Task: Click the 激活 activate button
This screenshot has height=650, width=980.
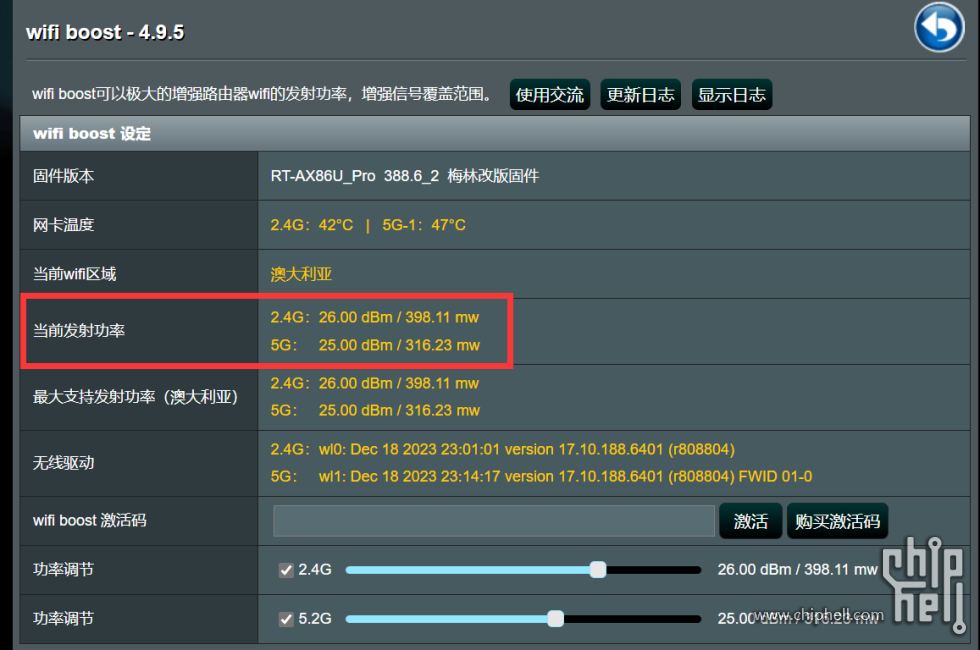Action: [x=751, y=521]
